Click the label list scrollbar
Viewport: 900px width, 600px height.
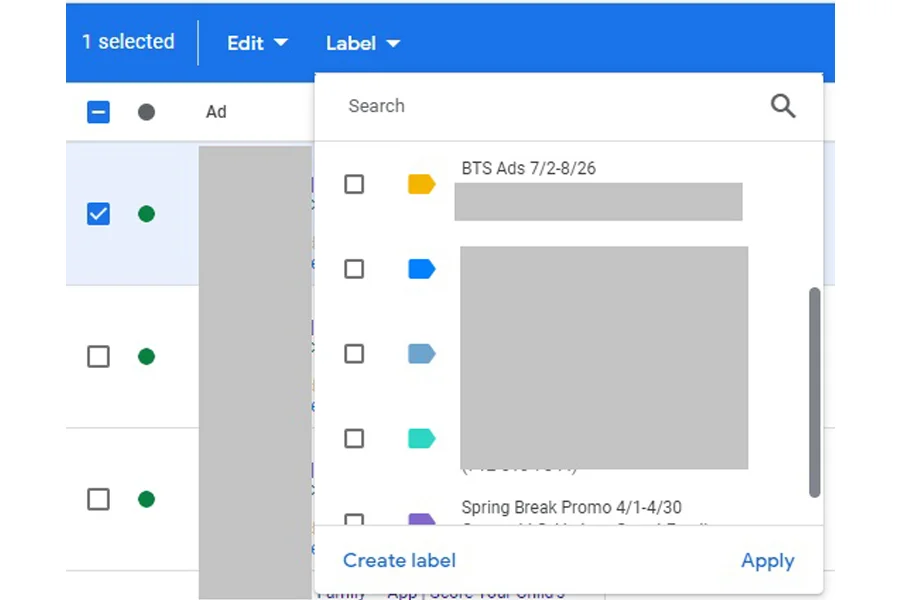pos(814,393)
